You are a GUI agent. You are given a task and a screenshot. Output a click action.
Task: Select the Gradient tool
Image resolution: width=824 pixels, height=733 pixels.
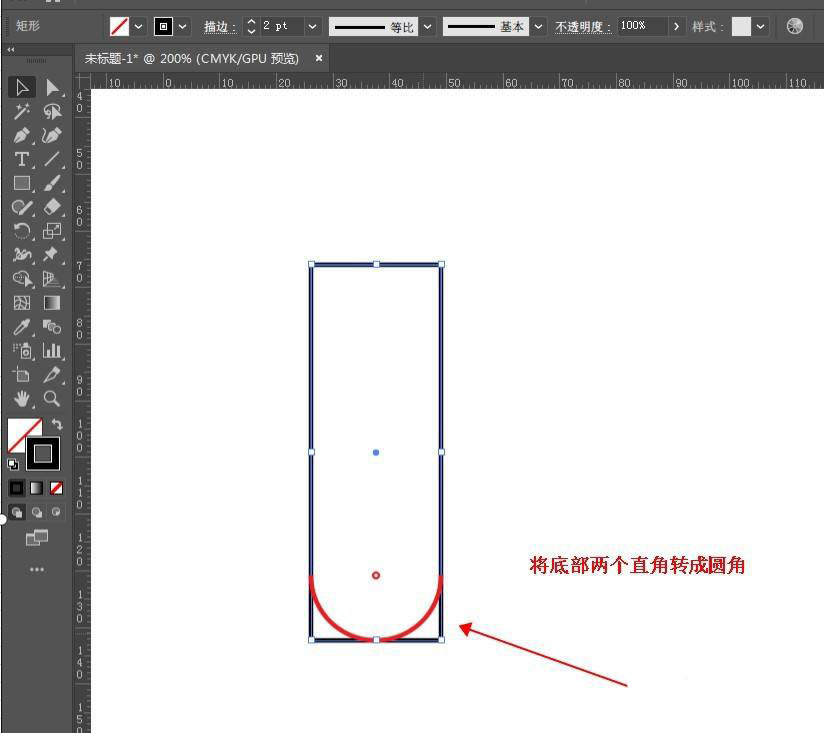point(52,303)
